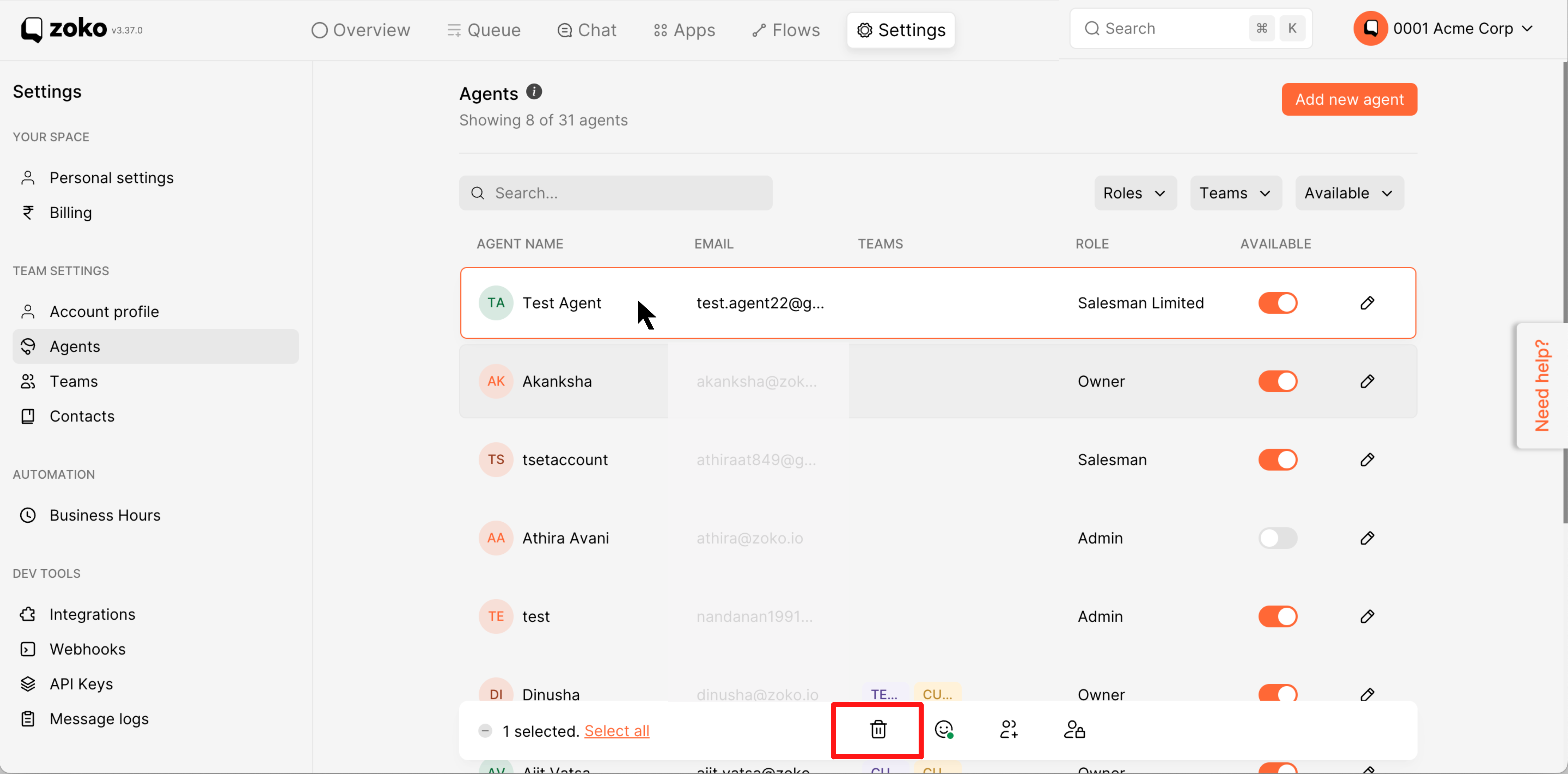Viewport: 1568px width, 774px height.
Task: Open Contacts in sidebar
Action: pyautogui.click(x=155, y=416)
